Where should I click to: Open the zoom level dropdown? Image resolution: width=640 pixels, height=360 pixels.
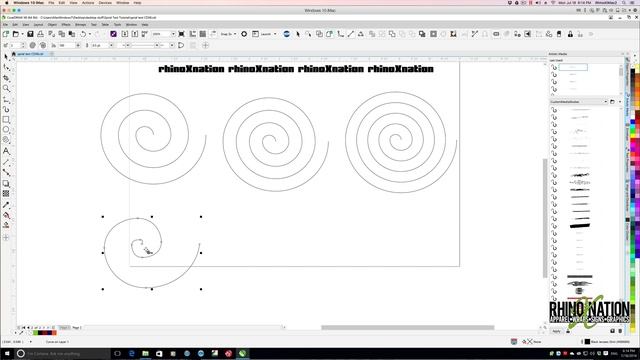[x=173, y=34]
